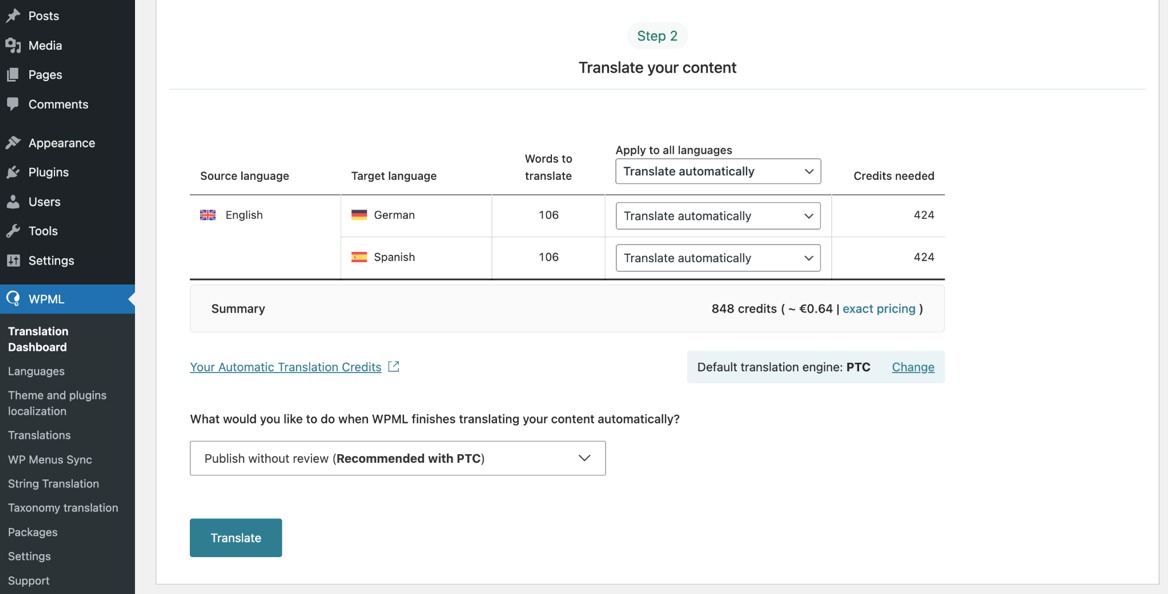Open Spanish translation method dropdown

click(x=718, y=258)
